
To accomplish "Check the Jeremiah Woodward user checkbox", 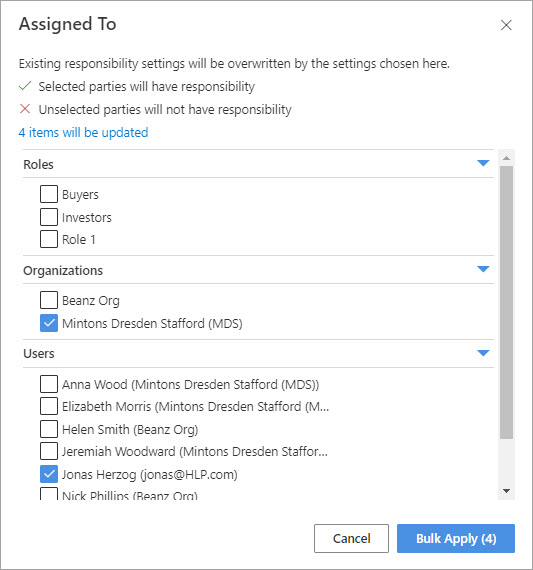I will pyautogui.click(x=49, y=451).
